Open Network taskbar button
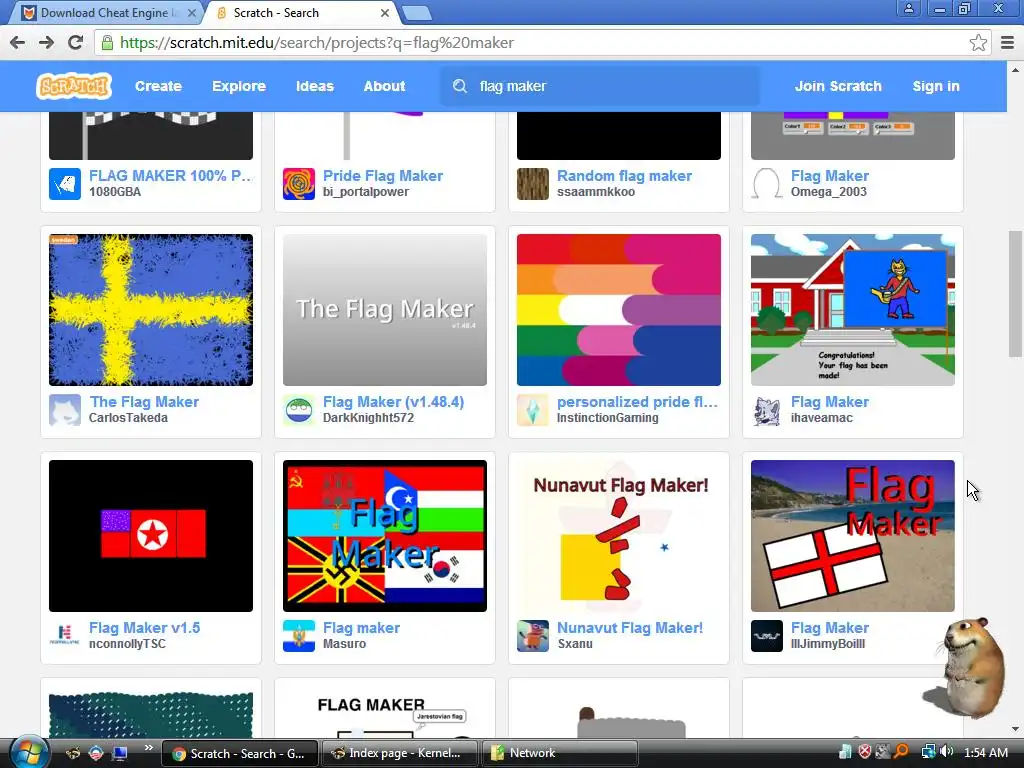This screenshot has height=768, width=1024. click(560, 753)
